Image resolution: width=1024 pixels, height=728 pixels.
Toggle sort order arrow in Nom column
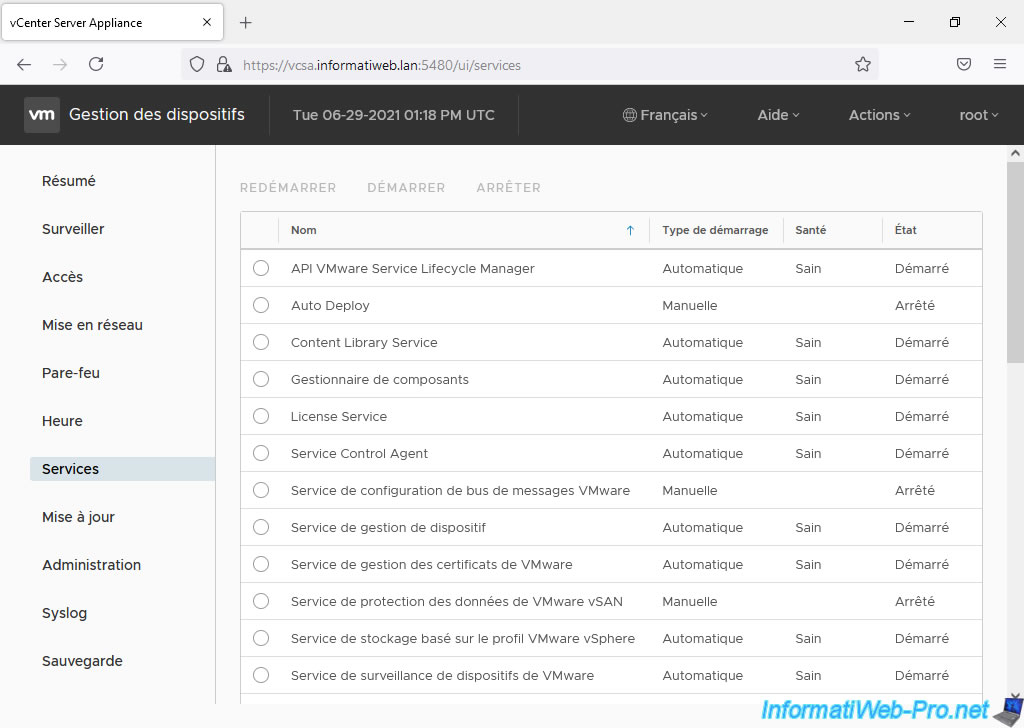630,230
